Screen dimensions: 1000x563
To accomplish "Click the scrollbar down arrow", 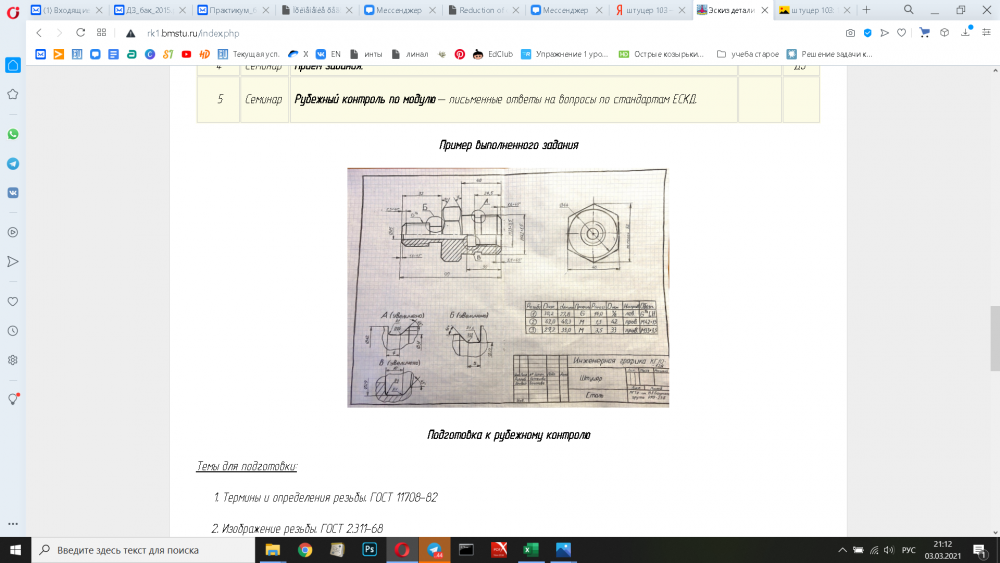I will point(995,532).
